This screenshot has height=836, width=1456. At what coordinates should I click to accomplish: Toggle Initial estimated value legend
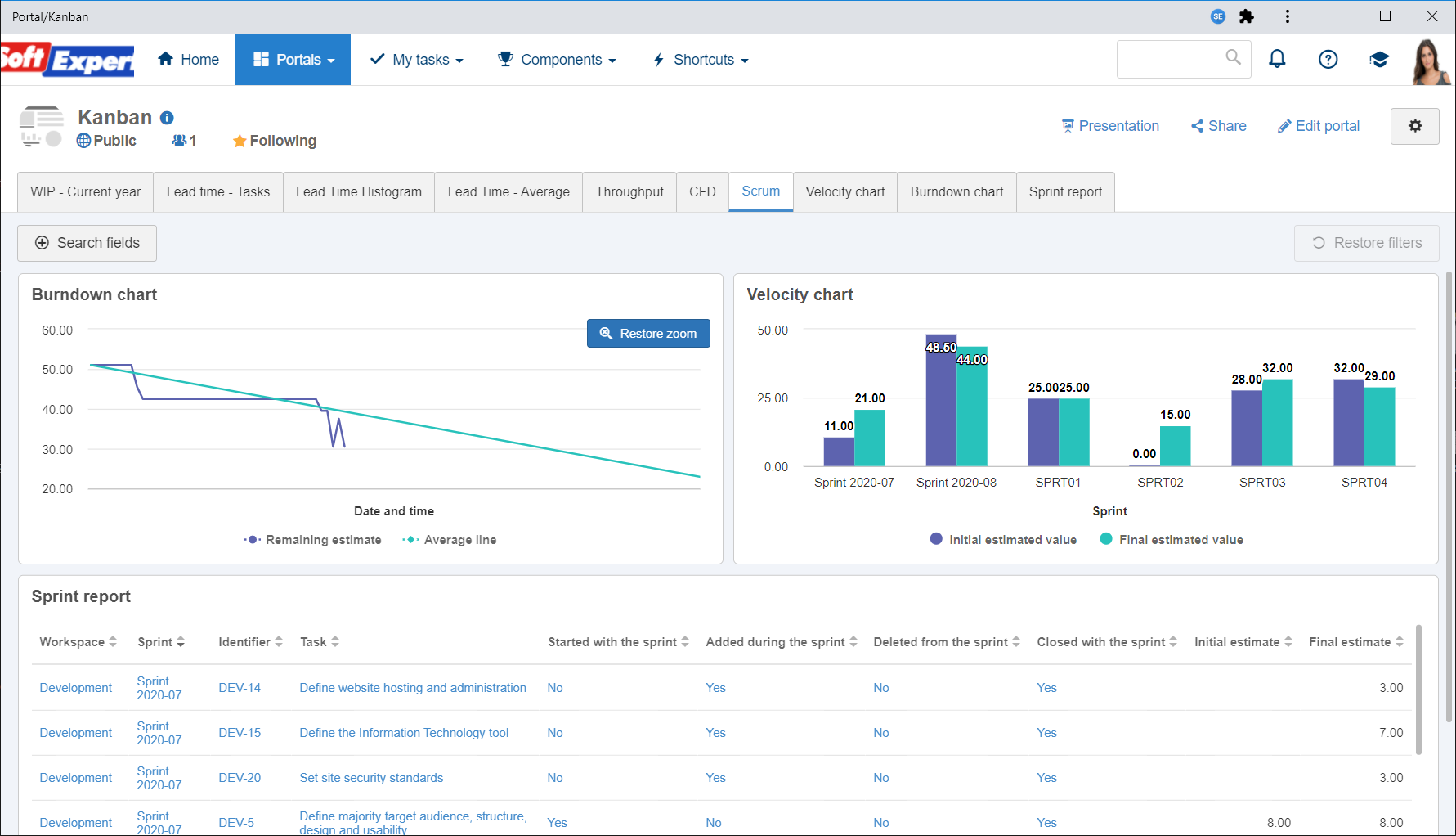(x=1003, y=540)
